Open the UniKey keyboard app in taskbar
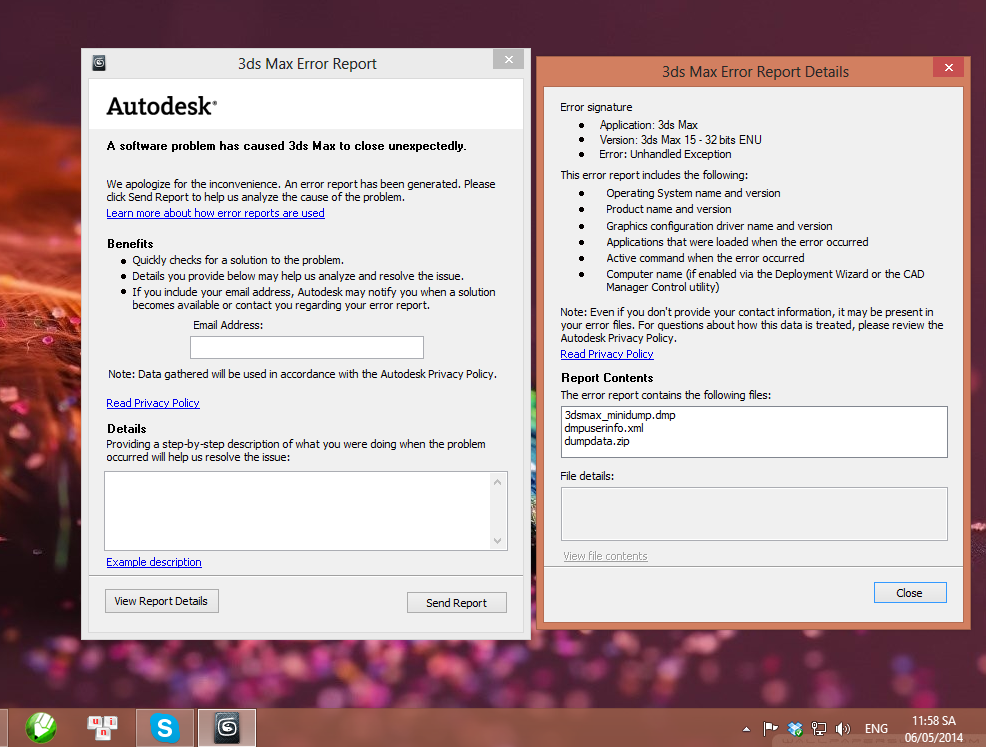The image size is (986, 747). click(x=102, y=728)
